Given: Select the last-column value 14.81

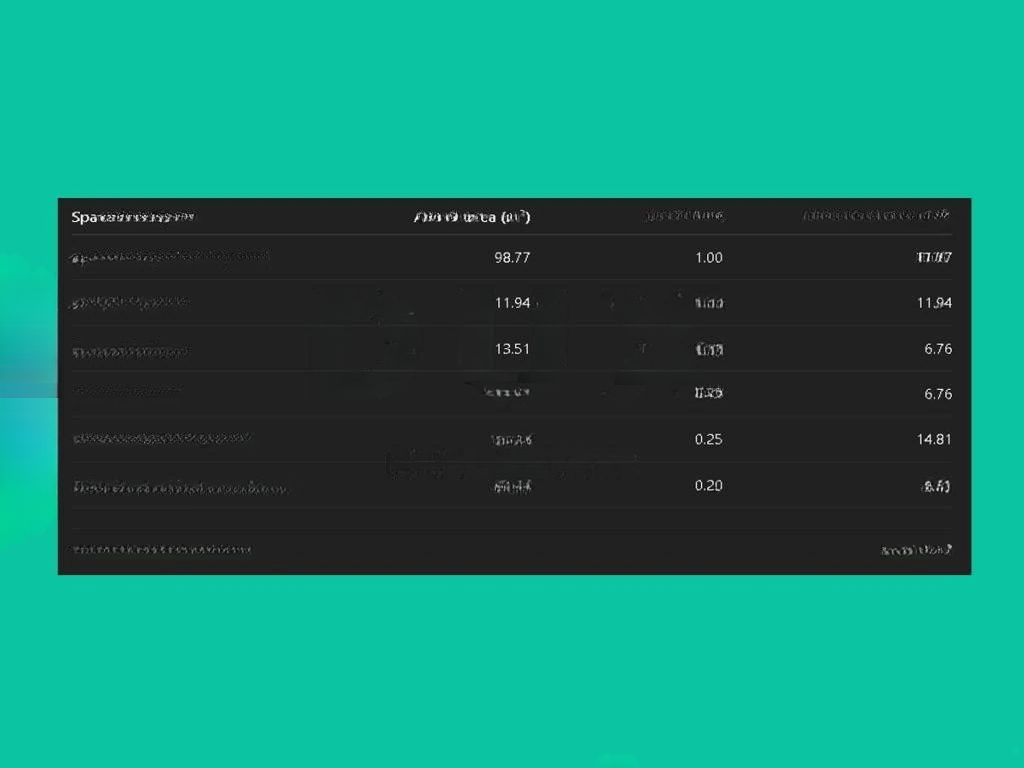Looking at the screenshot, I should [934, 439].
